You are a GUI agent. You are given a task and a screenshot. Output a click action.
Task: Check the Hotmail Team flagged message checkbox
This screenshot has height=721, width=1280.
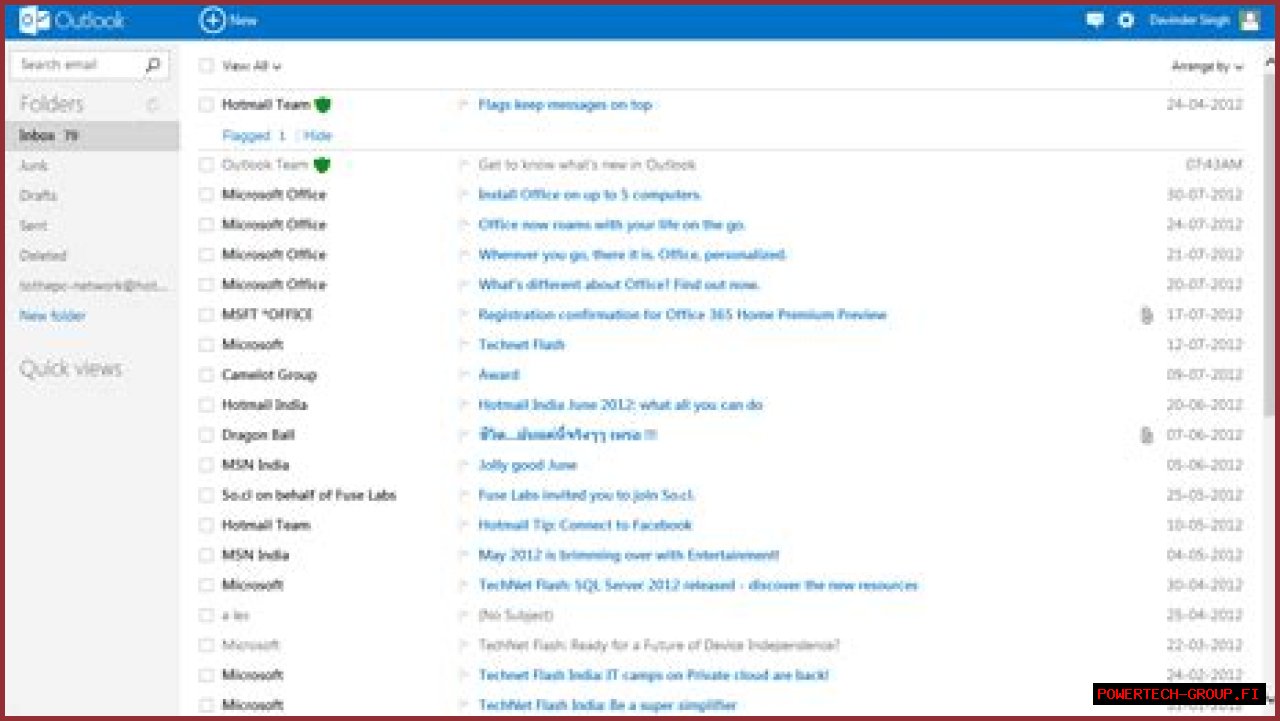tap(206, 105)
